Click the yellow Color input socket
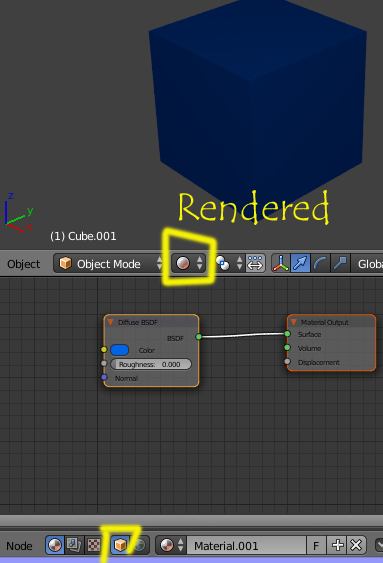 click(x=104, y=349)
